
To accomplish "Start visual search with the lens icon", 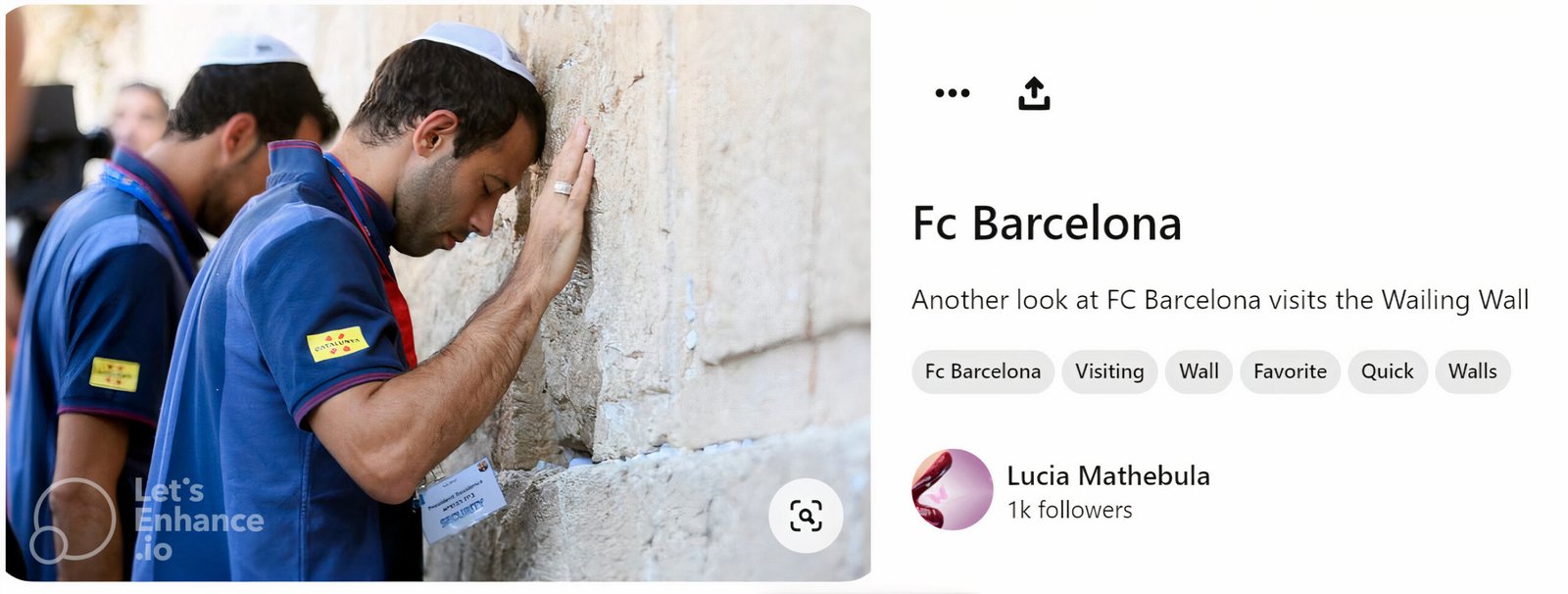I will coord(806,516).
